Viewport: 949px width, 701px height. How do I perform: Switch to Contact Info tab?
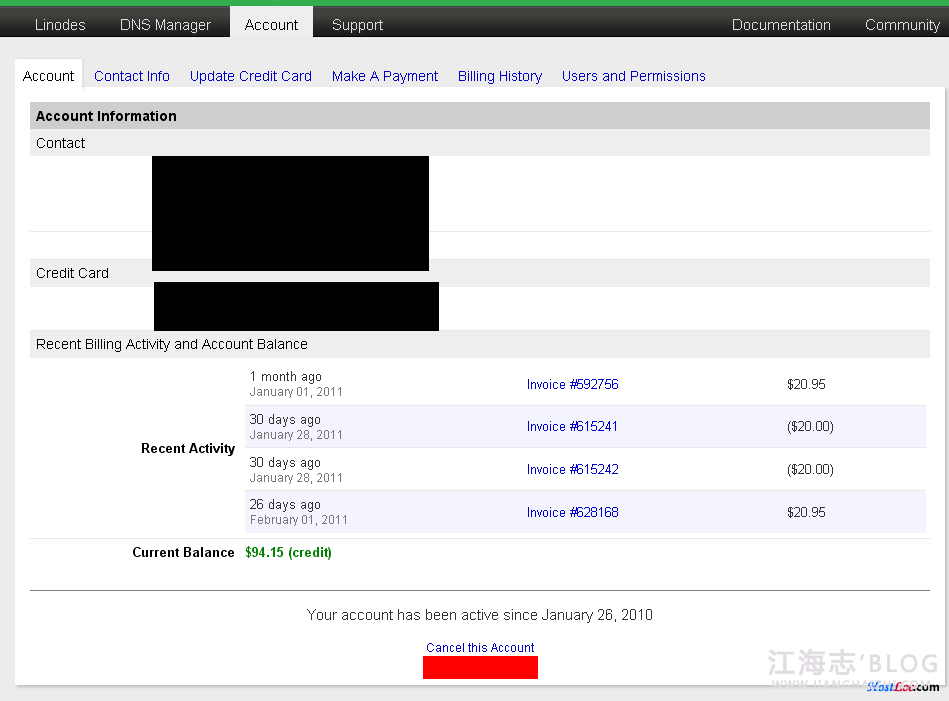tap(132, 76)
